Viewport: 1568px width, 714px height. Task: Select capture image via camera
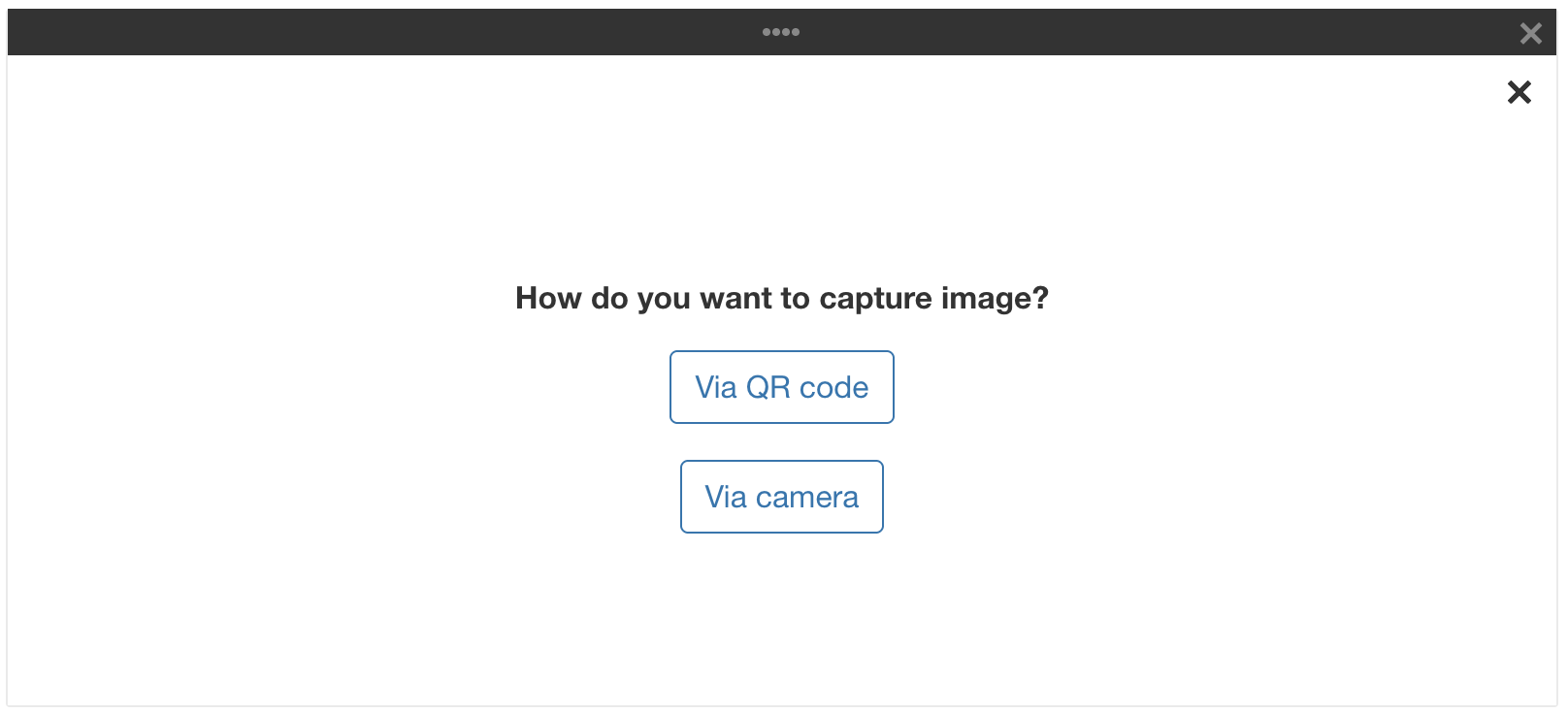pos(782,497)
